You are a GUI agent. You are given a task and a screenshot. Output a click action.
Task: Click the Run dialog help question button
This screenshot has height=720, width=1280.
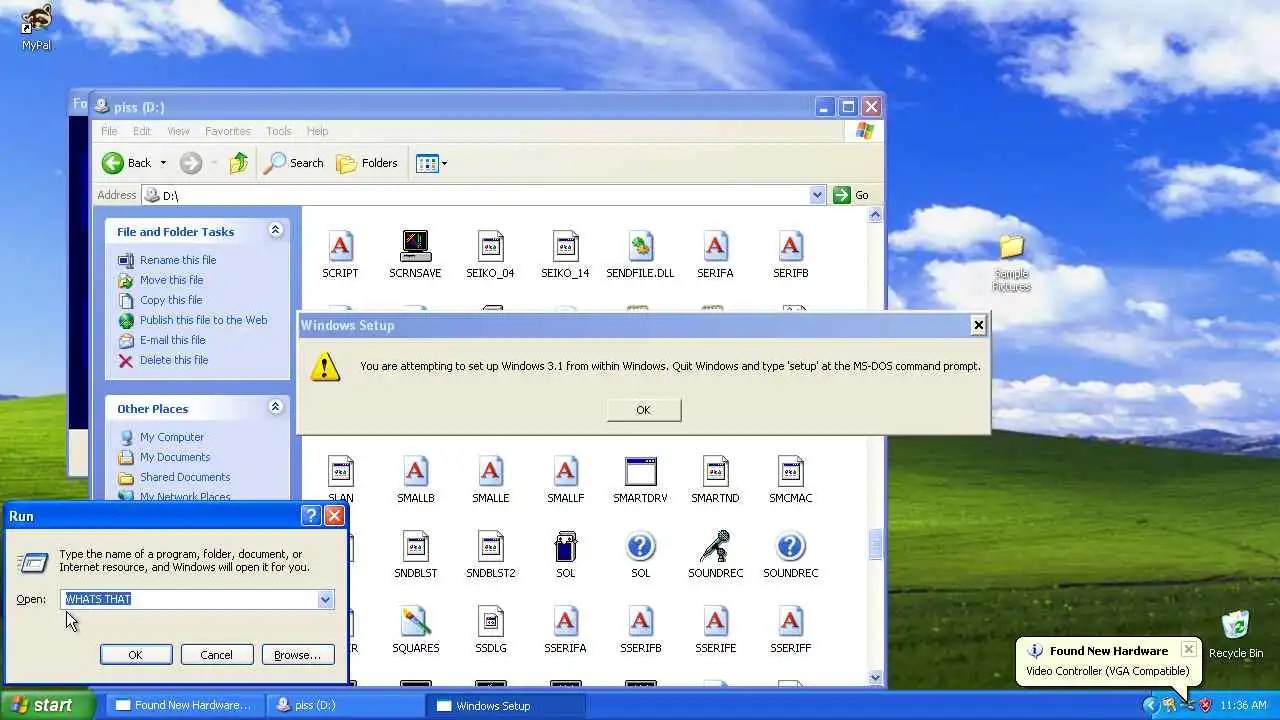point(311,516)
